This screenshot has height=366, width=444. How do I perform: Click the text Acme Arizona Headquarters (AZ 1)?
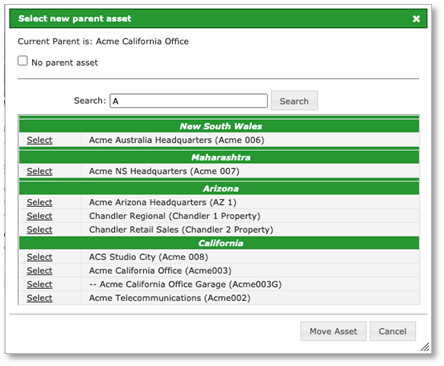[x=162, y=202]
